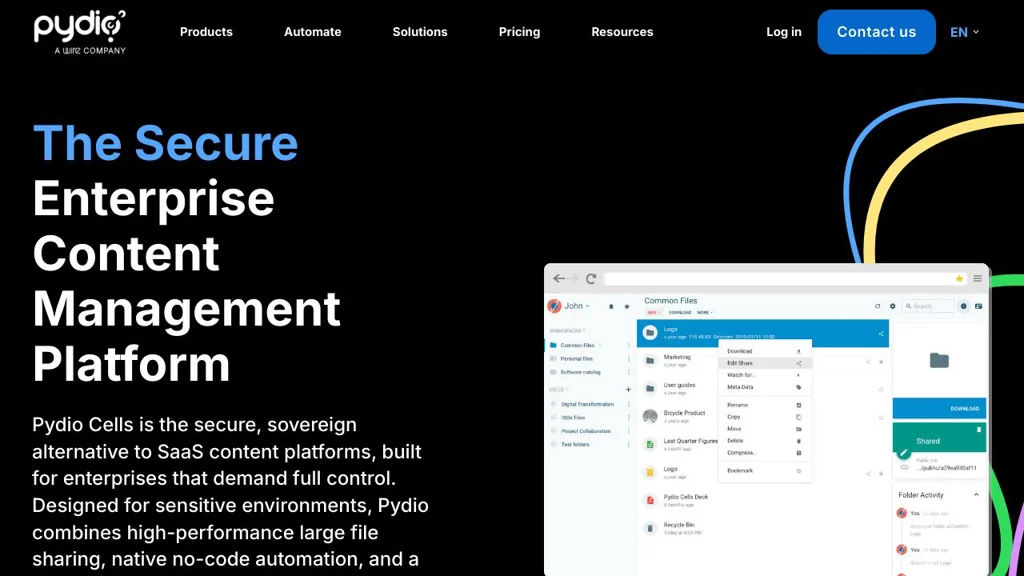Toggle the info panel icon

point(964,306)
